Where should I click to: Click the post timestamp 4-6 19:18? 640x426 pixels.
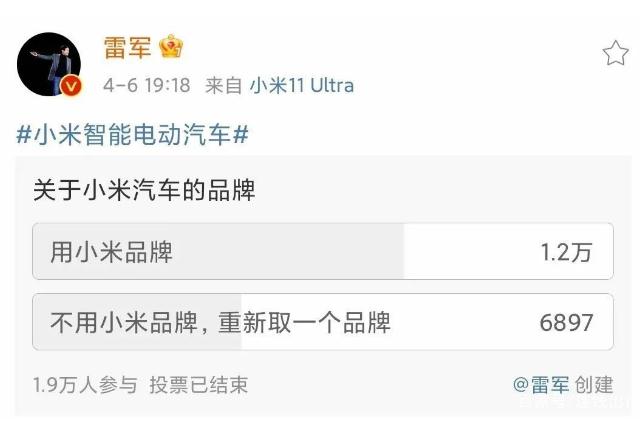pos(147,86)
